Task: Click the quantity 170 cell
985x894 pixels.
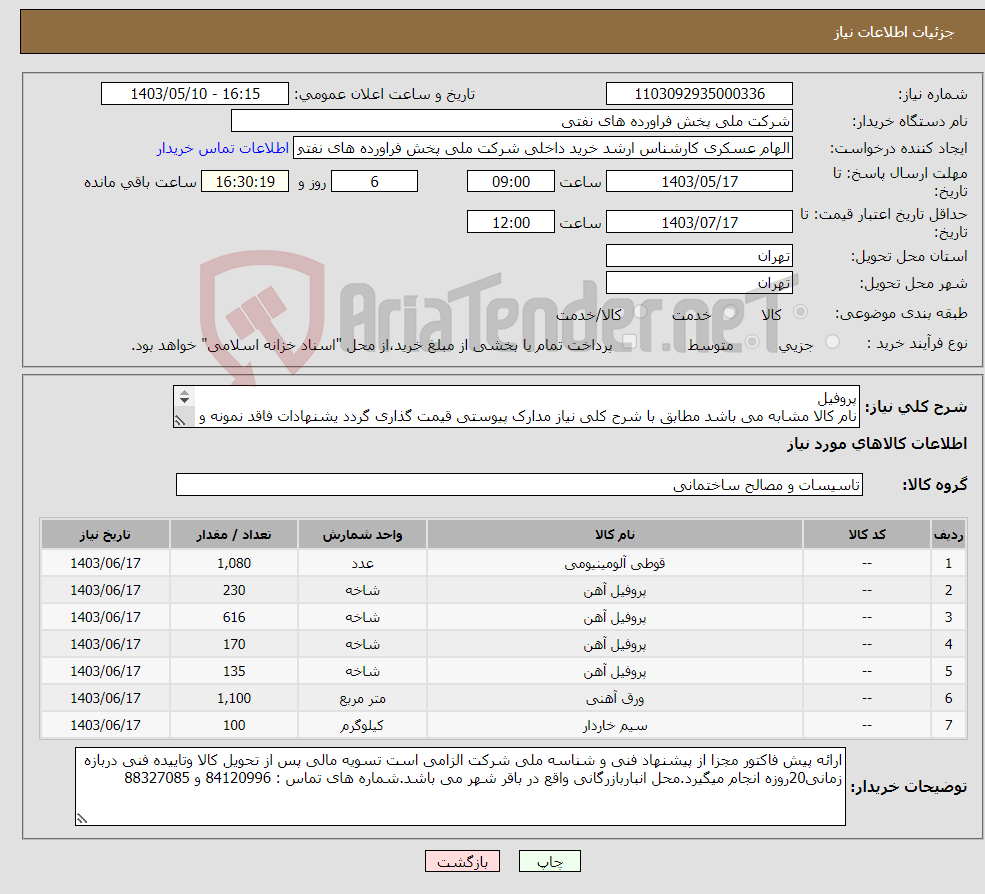Action: click(x=234, y=645)
